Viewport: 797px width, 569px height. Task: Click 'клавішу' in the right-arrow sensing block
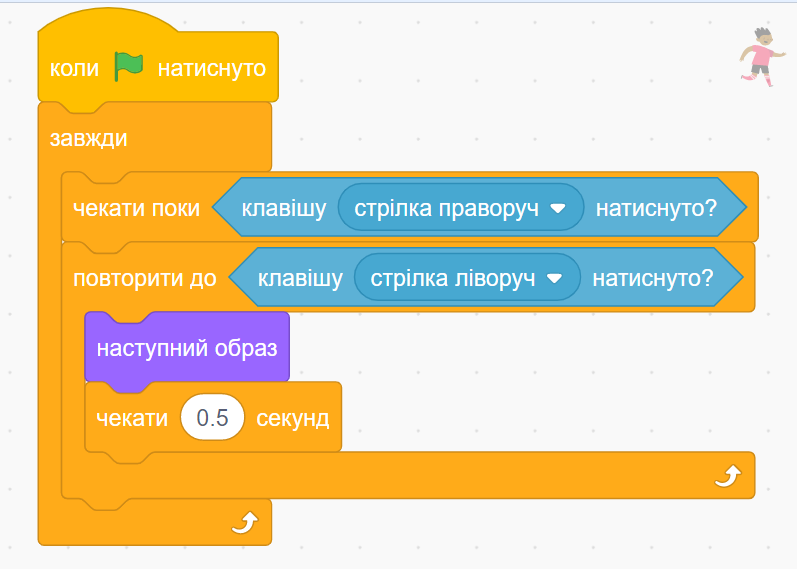(x=284, y=208)
